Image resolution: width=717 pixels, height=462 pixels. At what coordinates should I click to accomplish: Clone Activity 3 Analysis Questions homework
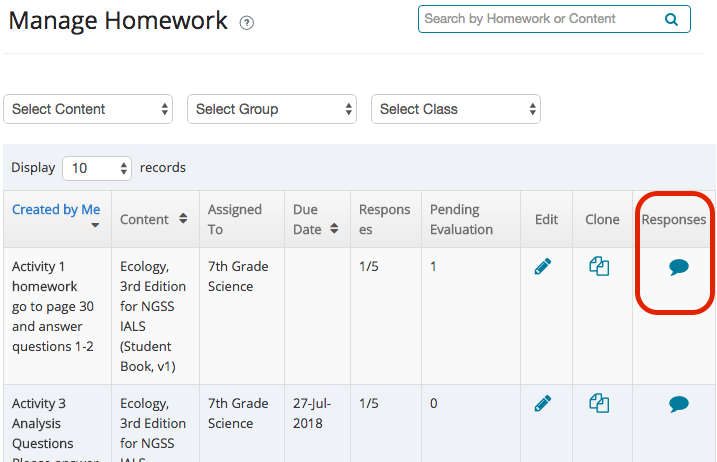click(x=599, y=404)
